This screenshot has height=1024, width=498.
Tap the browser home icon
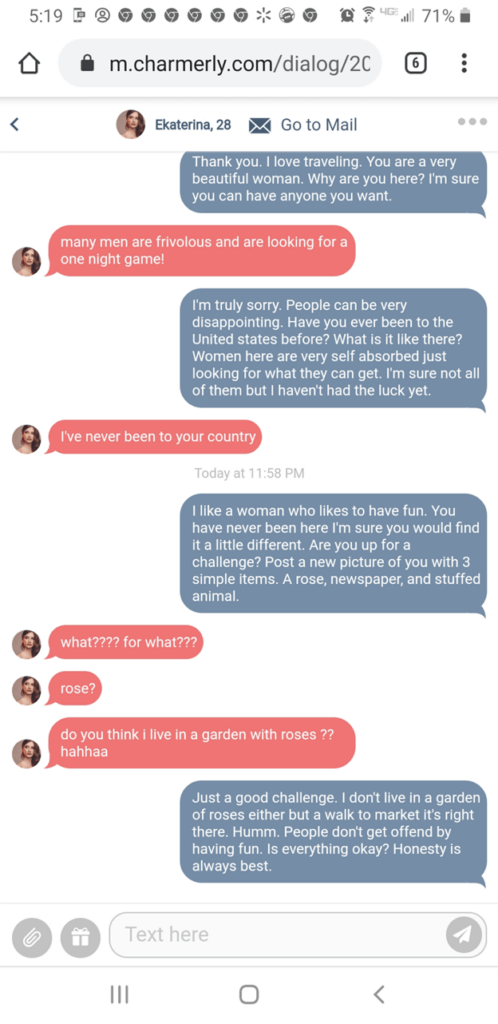(x=29, y=63)
